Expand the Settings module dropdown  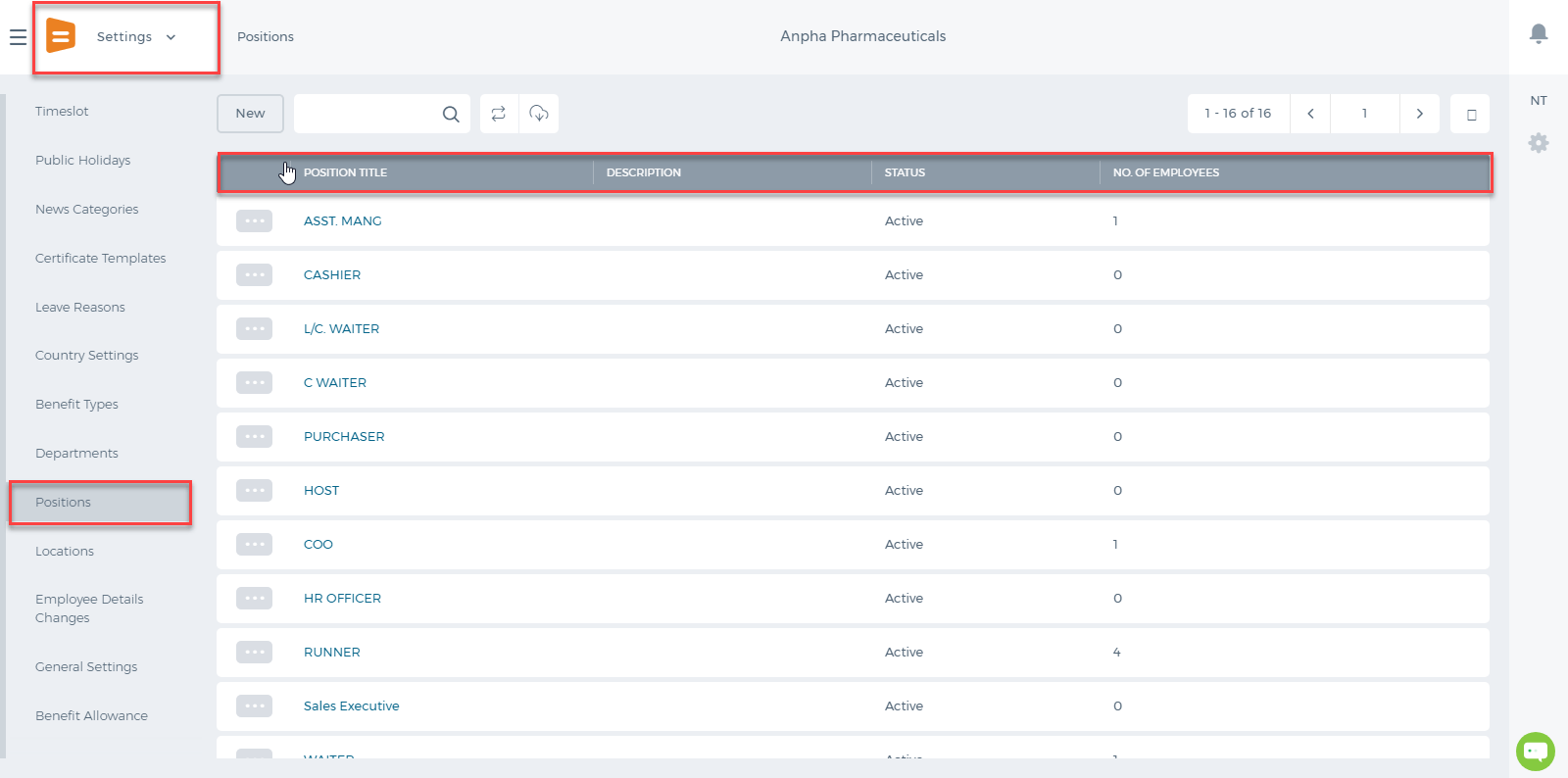tap(136, 37)
